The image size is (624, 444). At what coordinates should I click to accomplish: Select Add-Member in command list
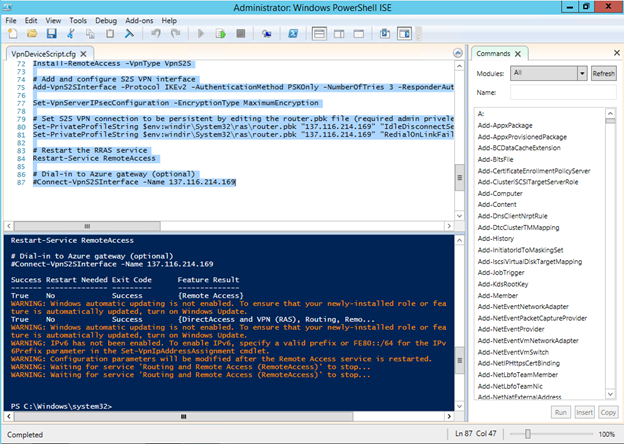click(497, 296)
